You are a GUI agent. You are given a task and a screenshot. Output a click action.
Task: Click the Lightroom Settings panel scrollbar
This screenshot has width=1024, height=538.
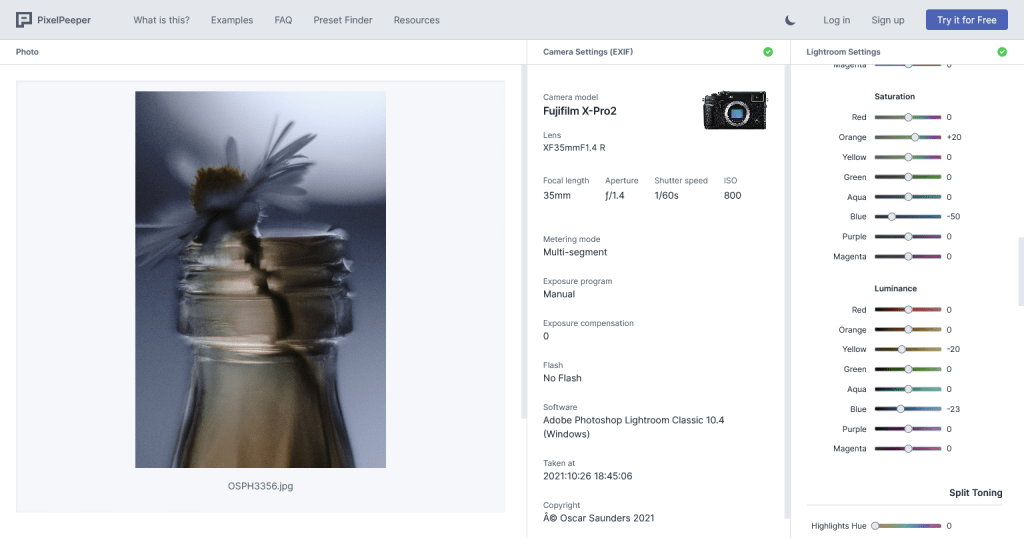1020,270
